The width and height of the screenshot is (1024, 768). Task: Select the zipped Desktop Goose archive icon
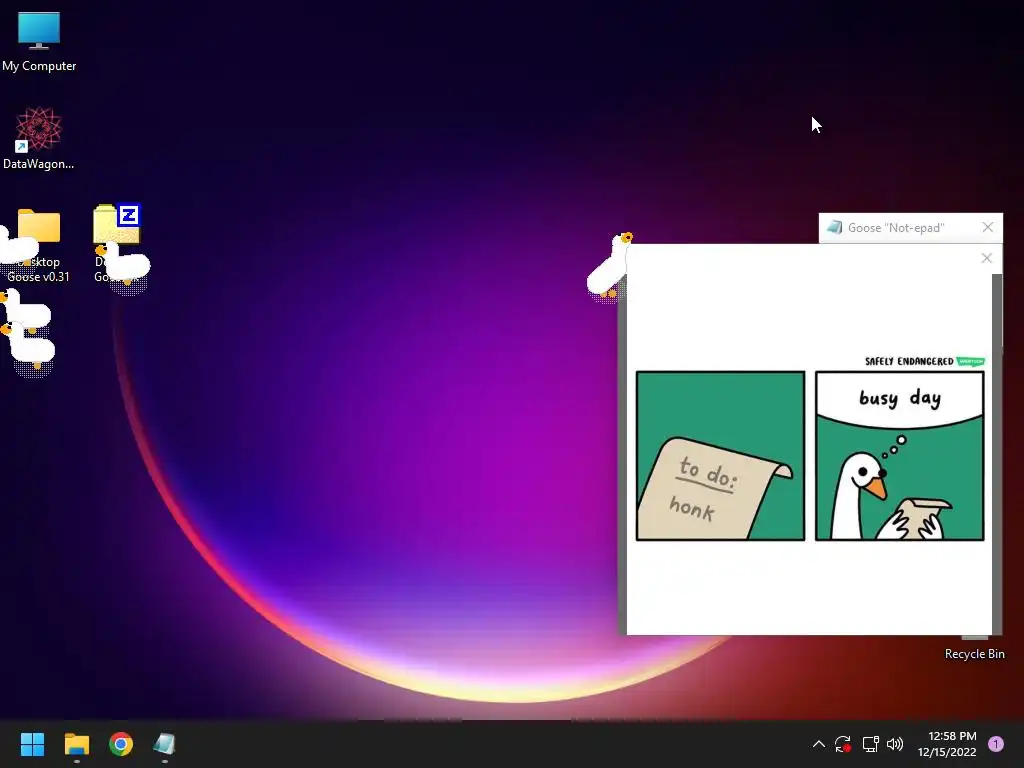(117, 225)
